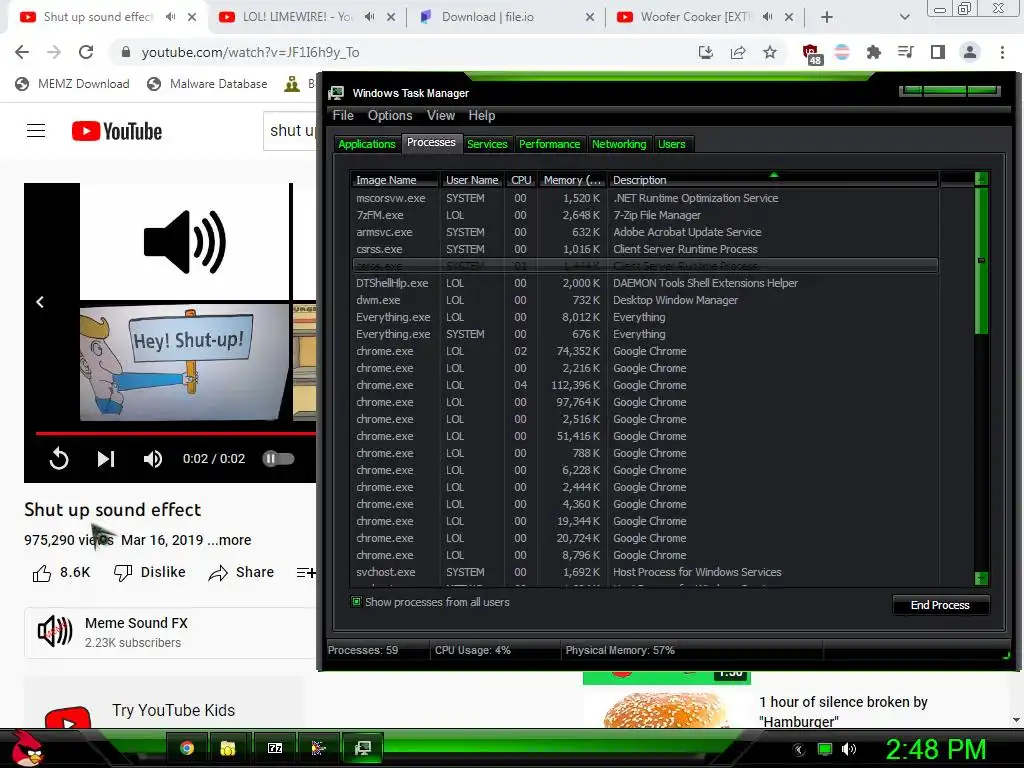Click the video progress bar
The height and width of the screenshot is (768, 1024).
[x=176, y=432]
